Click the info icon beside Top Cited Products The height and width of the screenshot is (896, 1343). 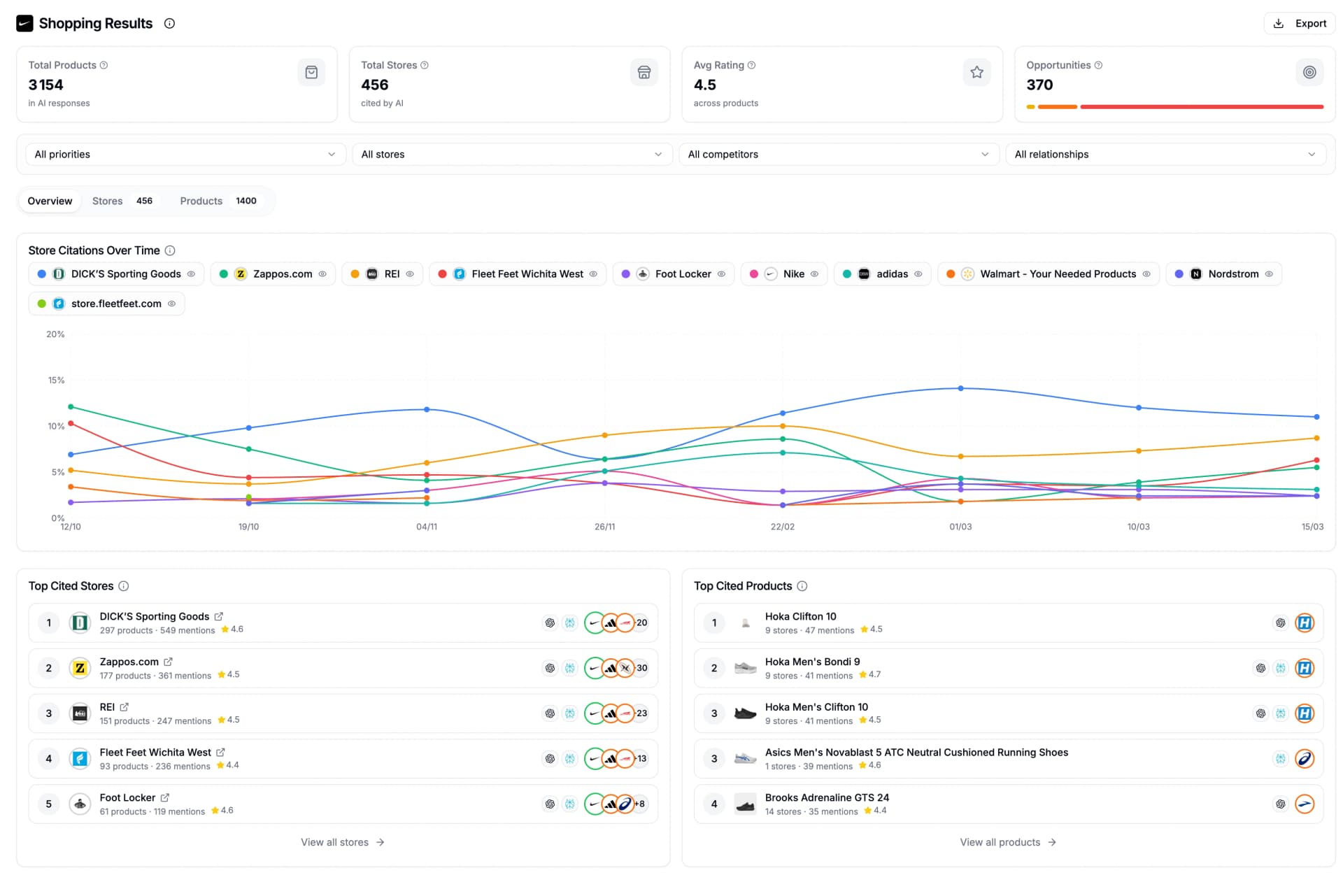click(802, 586)
